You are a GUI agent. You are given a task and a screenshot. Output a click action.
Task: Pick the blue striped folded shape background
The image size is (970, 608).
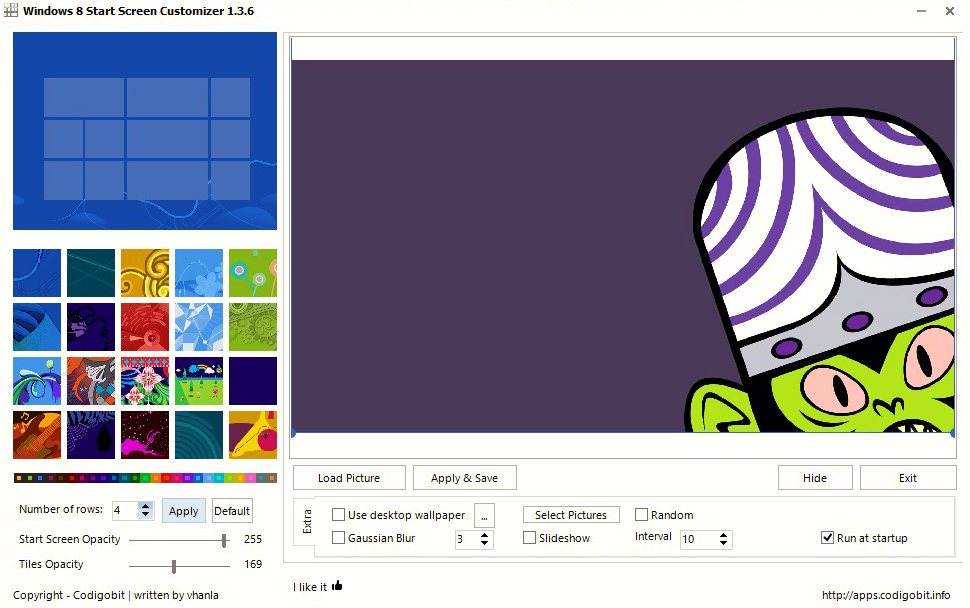37,327
